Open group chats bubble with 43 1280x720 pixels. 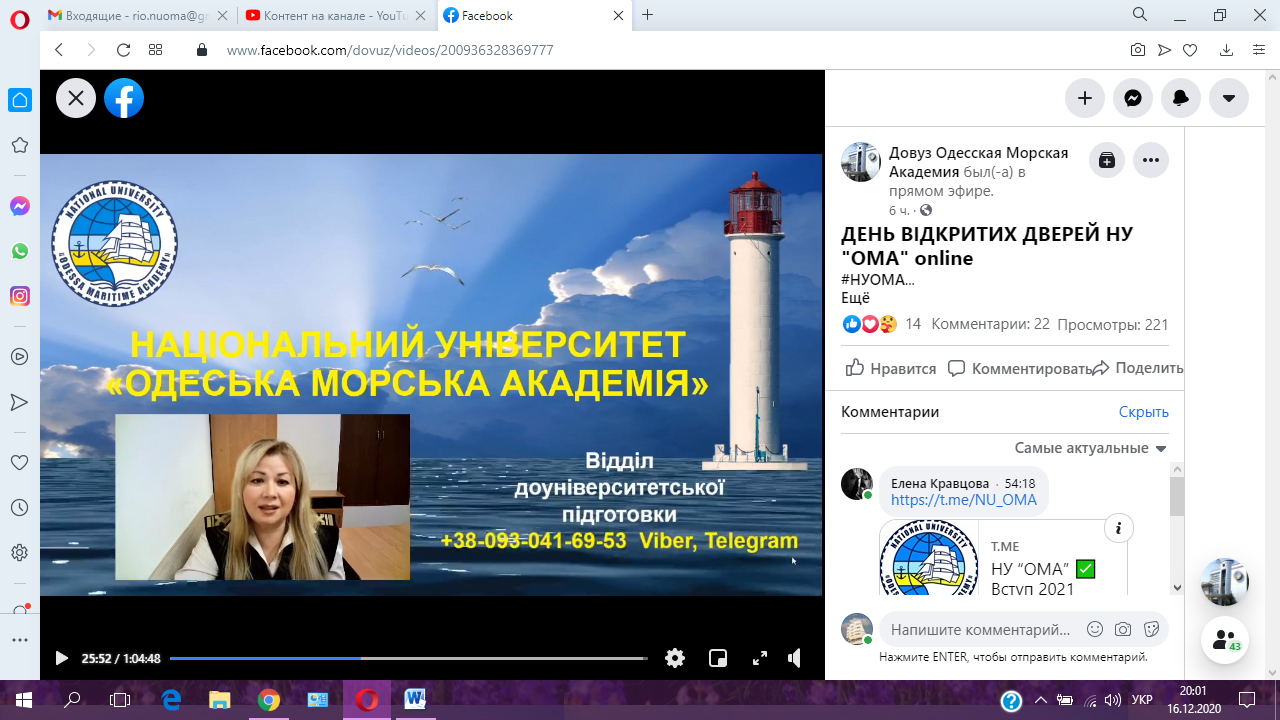pos(1225,640)
